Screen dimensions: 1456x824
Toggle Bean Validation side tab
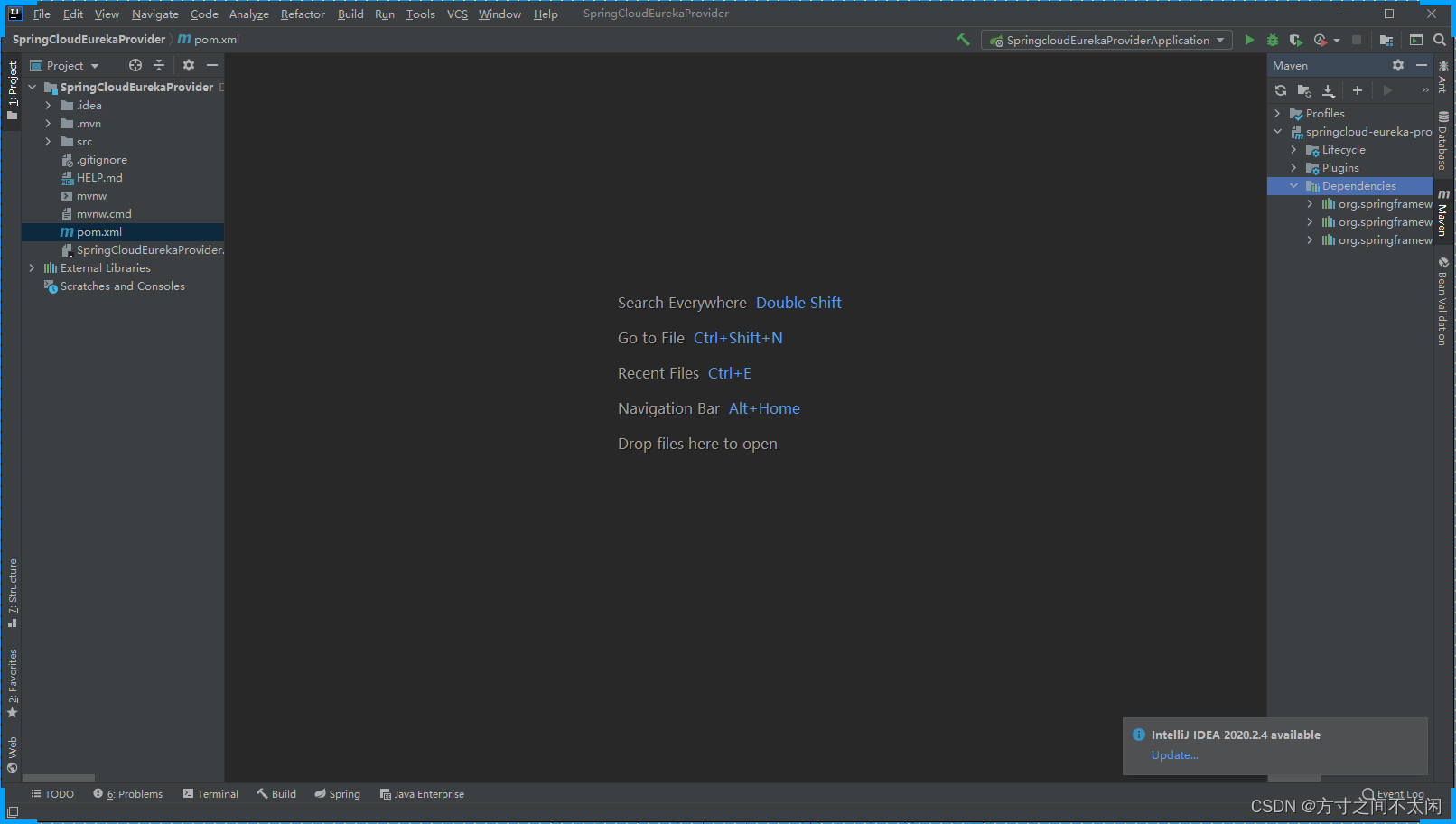[1442, 301]
